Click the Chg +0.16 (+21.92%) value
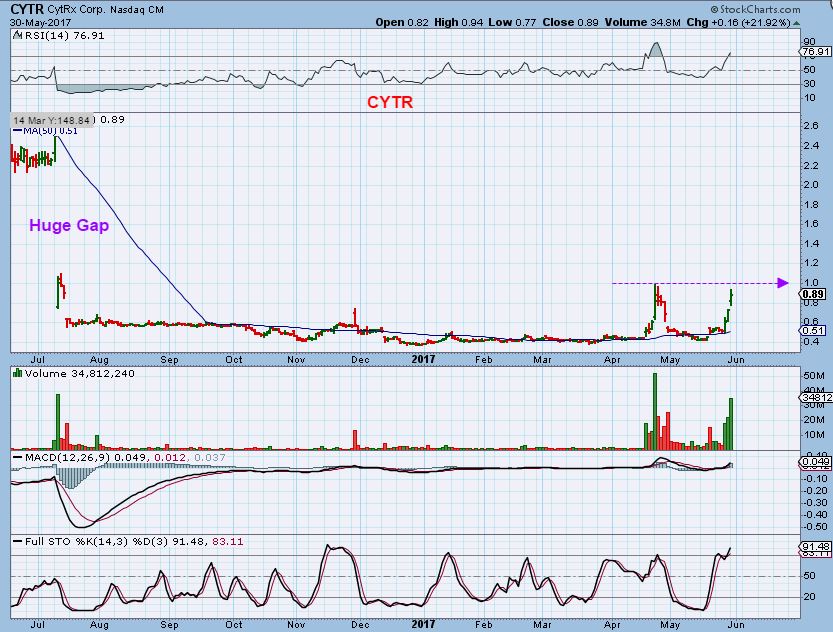833x632 pixels. [x=766, y=22]
